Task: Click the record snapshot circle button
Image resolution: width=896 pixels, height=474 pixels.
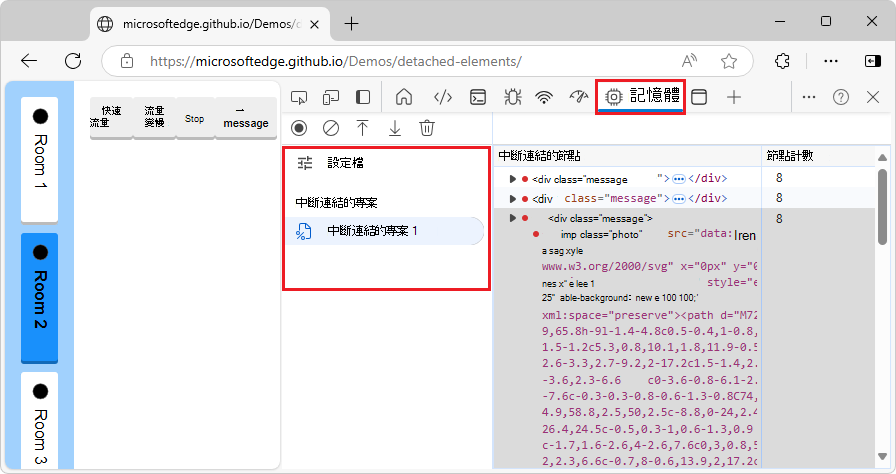Action: pyautogui.click(x=299, y=128)
